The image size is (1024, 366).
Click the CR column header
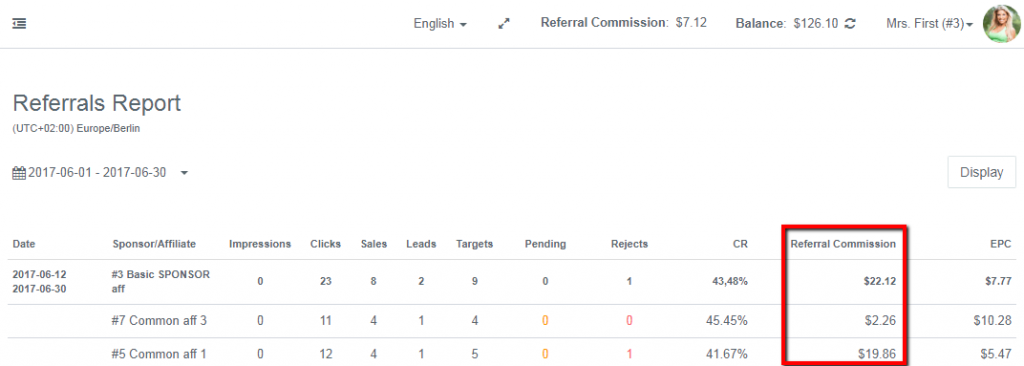[740, 244]
